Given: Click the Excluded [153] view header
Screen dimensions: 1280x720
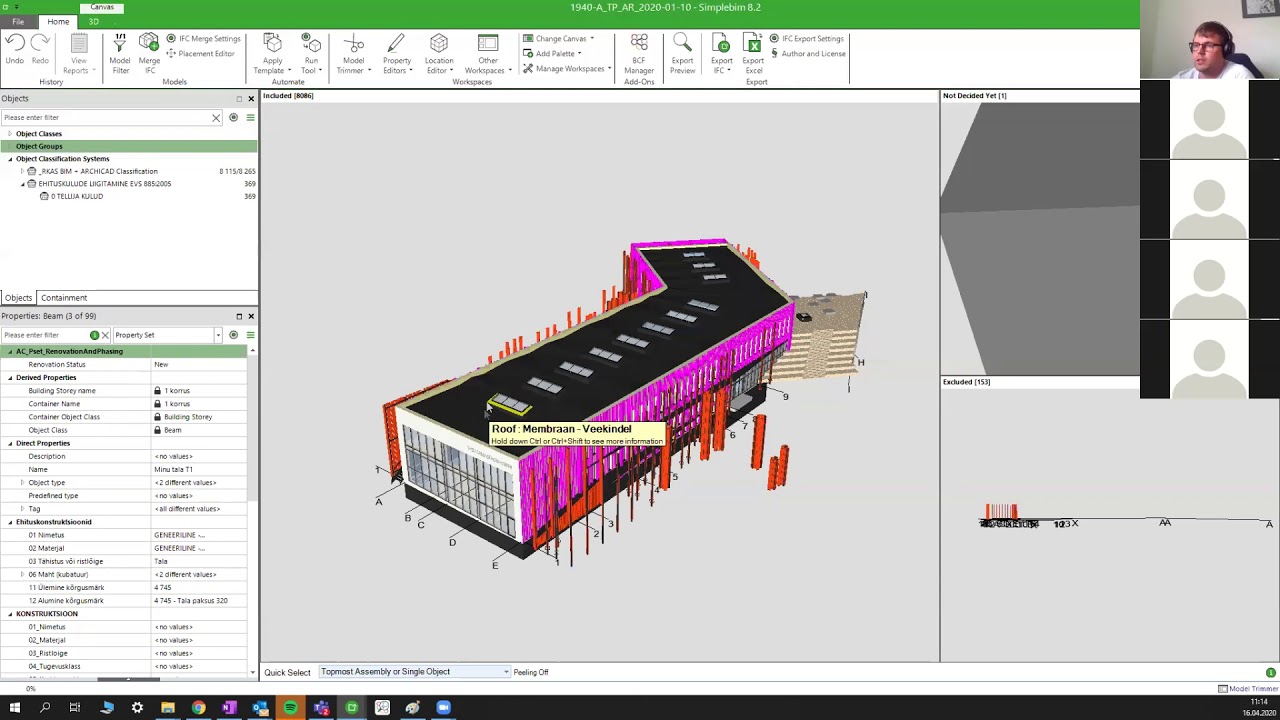Looking at the screenshot, I should (966, 382).
